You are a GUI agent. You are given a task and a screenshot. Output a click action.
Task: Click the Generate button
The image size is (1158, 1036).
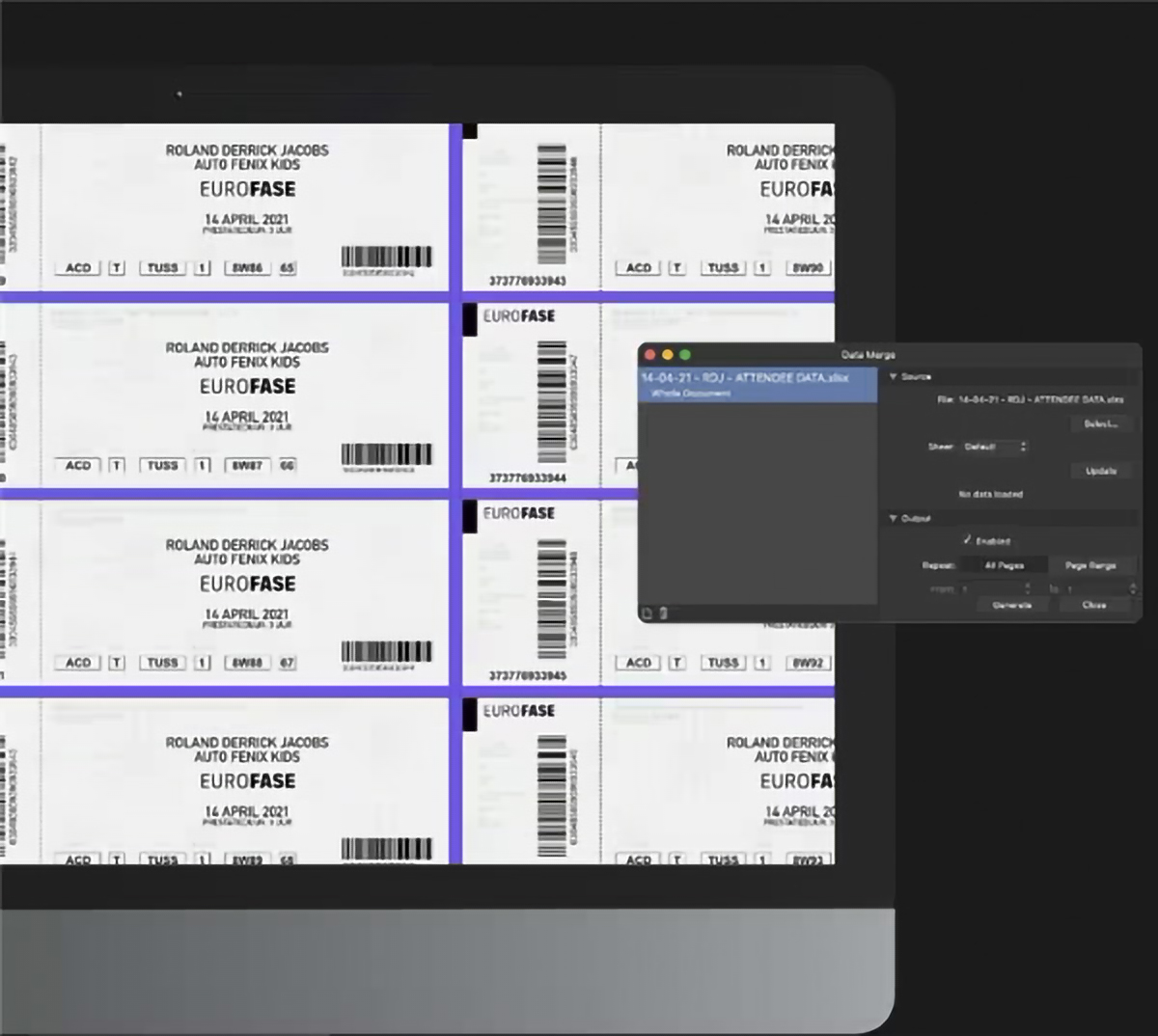pyautogui.click(x=1011, y=605)
